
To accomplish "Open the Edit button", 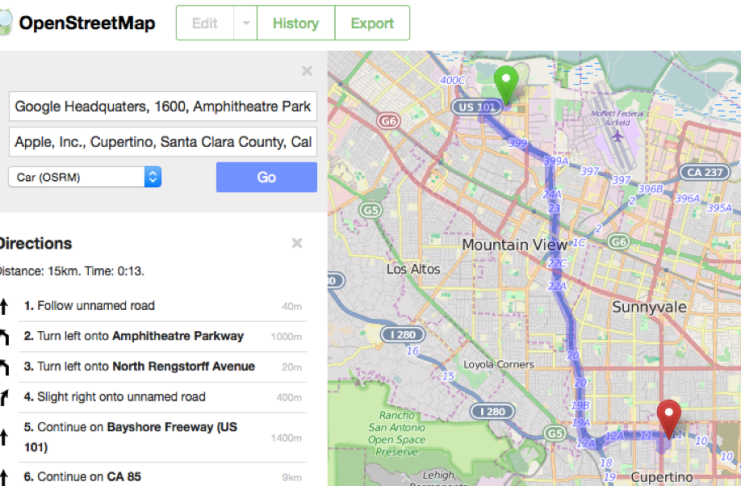I will [205, 23].
